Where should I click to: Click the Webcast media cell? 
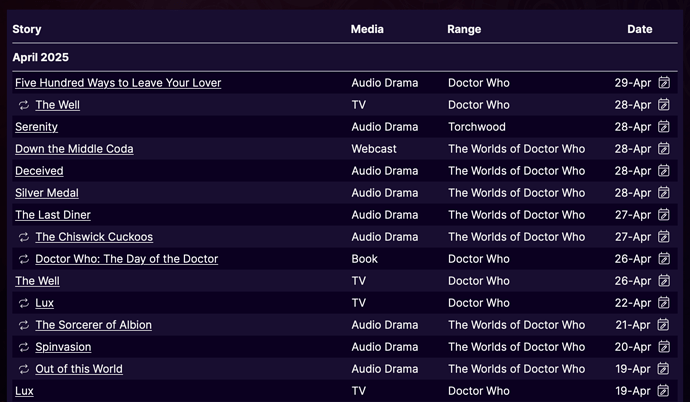[x=374, y=149]
